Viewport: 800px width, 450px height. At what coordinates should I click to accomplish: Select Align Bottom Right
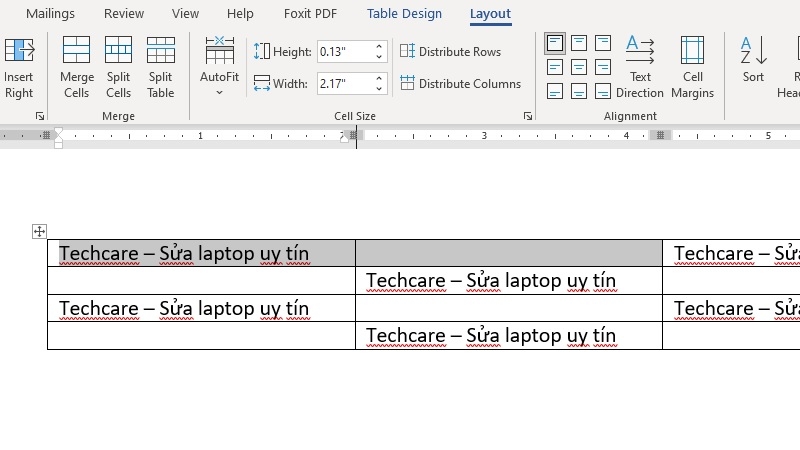click(603, 91)
